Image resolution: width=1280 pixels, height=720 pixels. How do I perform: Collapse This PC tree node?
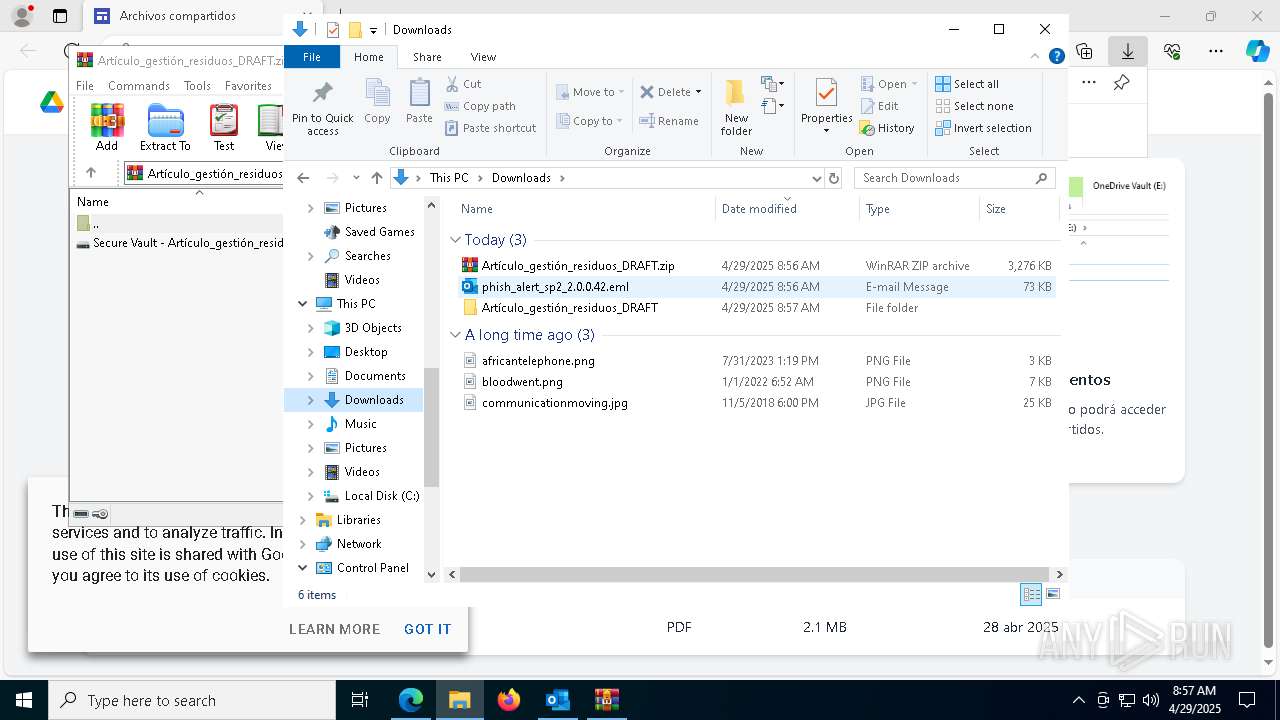[303, 304]
